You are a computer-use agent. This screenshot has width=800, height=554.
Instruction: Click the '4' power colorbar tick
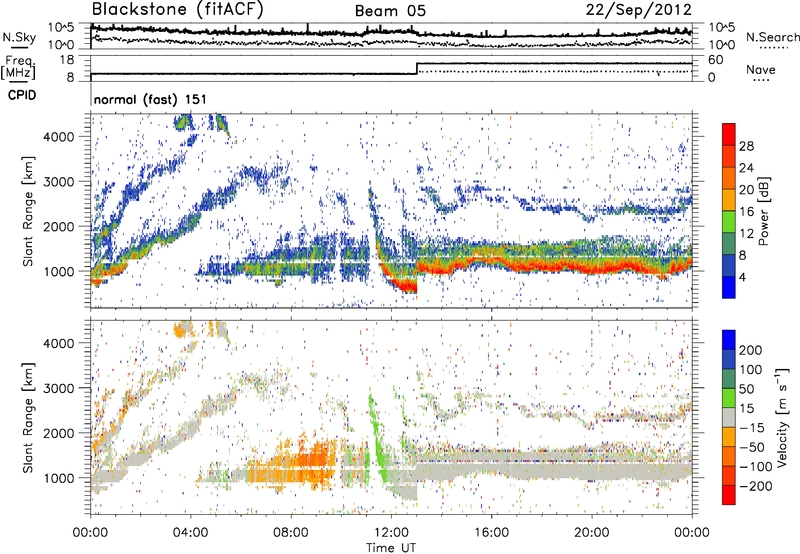[742, 278]
